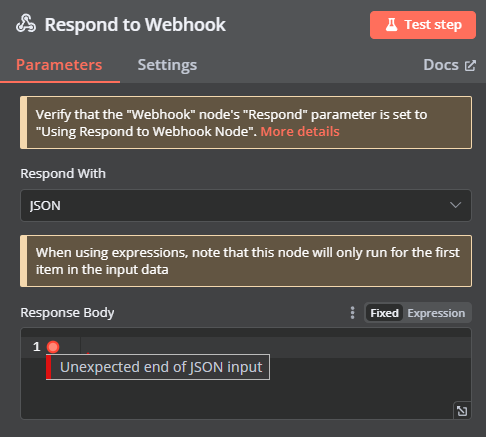The height and width of the screenshot is (437, 486).
Task: Click the flask icon in Test step
Action: (x=391, y=25)
